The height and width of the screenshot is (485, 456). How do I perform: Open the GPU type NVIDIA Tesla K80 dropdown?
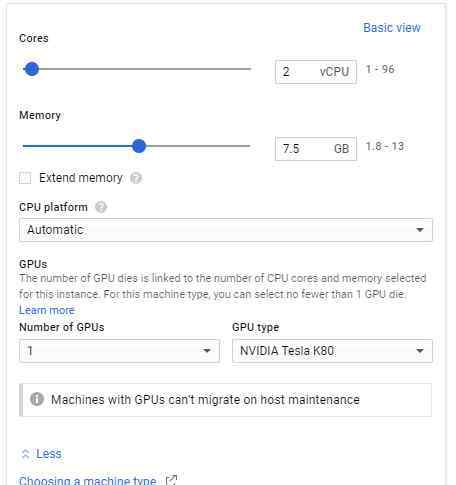pyautogui.click(x=332, y=351)
